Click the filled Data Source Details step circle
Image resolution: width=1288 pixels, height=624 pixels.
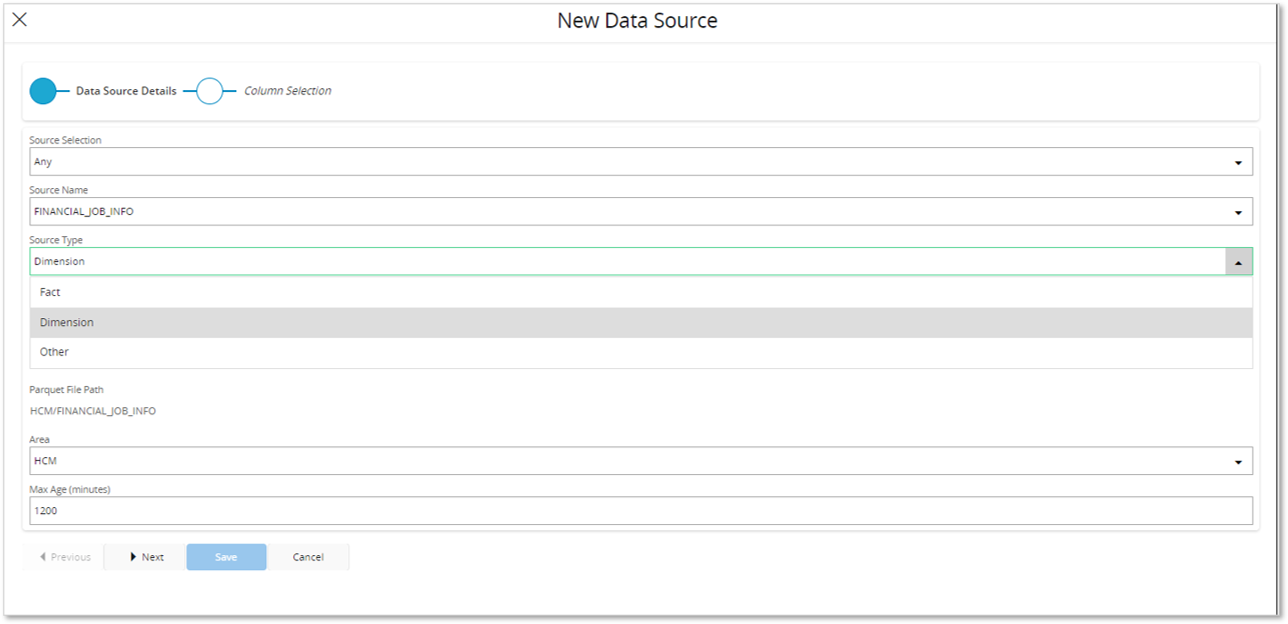point(43,91)
